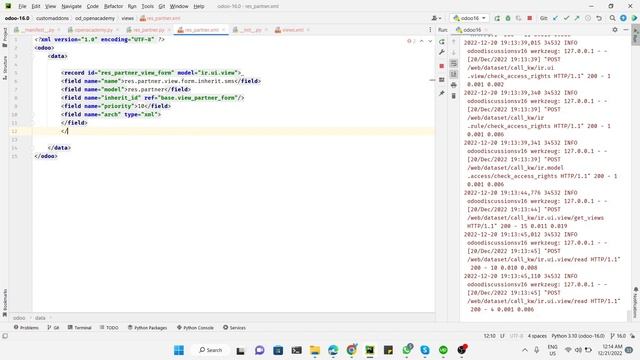
Task: Open the Skype taskbar icon
Action: [x=425, y=350]
